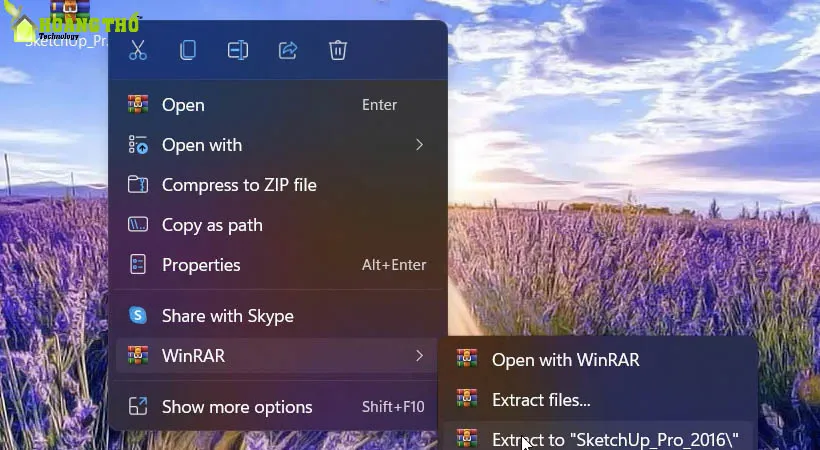Select Open from the context menu
The width and height of the screenshot is (820, 450).
coord(183,105)
